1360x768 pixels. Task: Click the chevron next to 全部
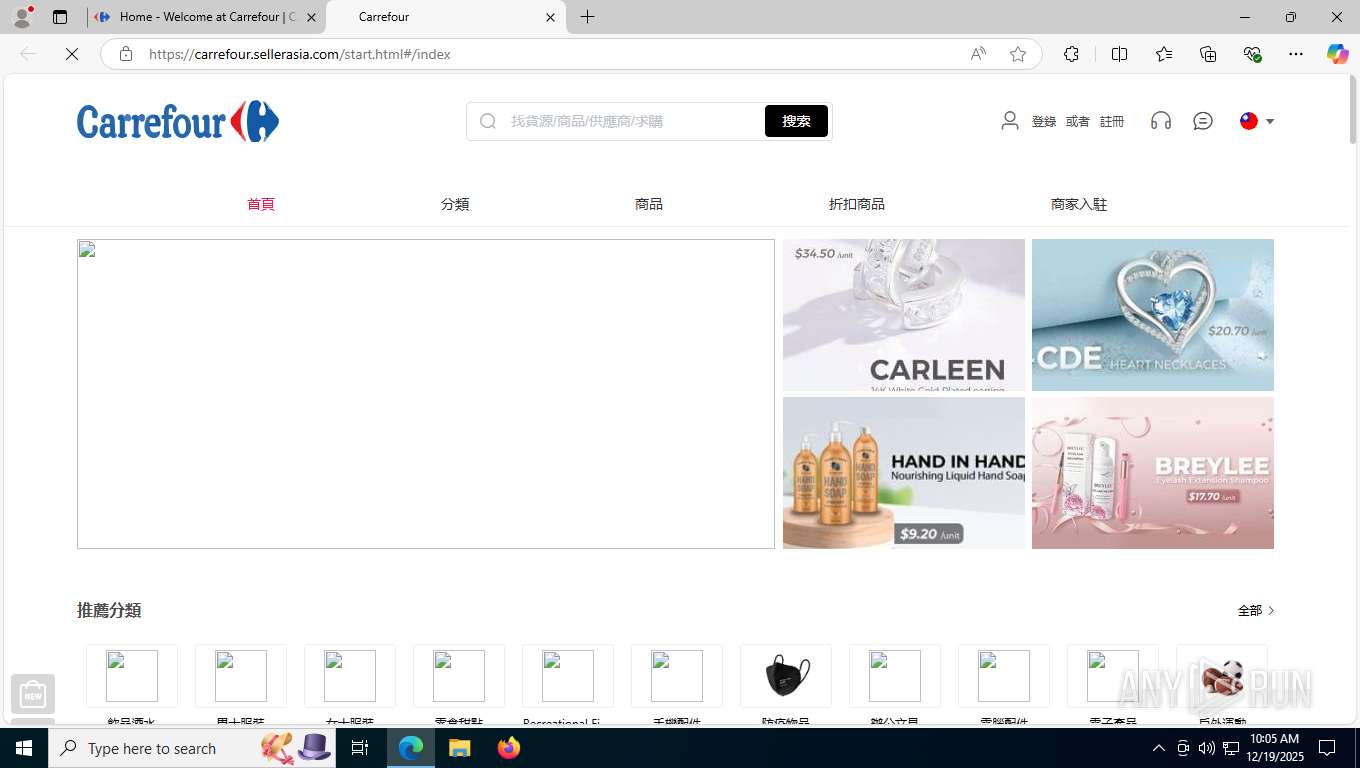1271,610
